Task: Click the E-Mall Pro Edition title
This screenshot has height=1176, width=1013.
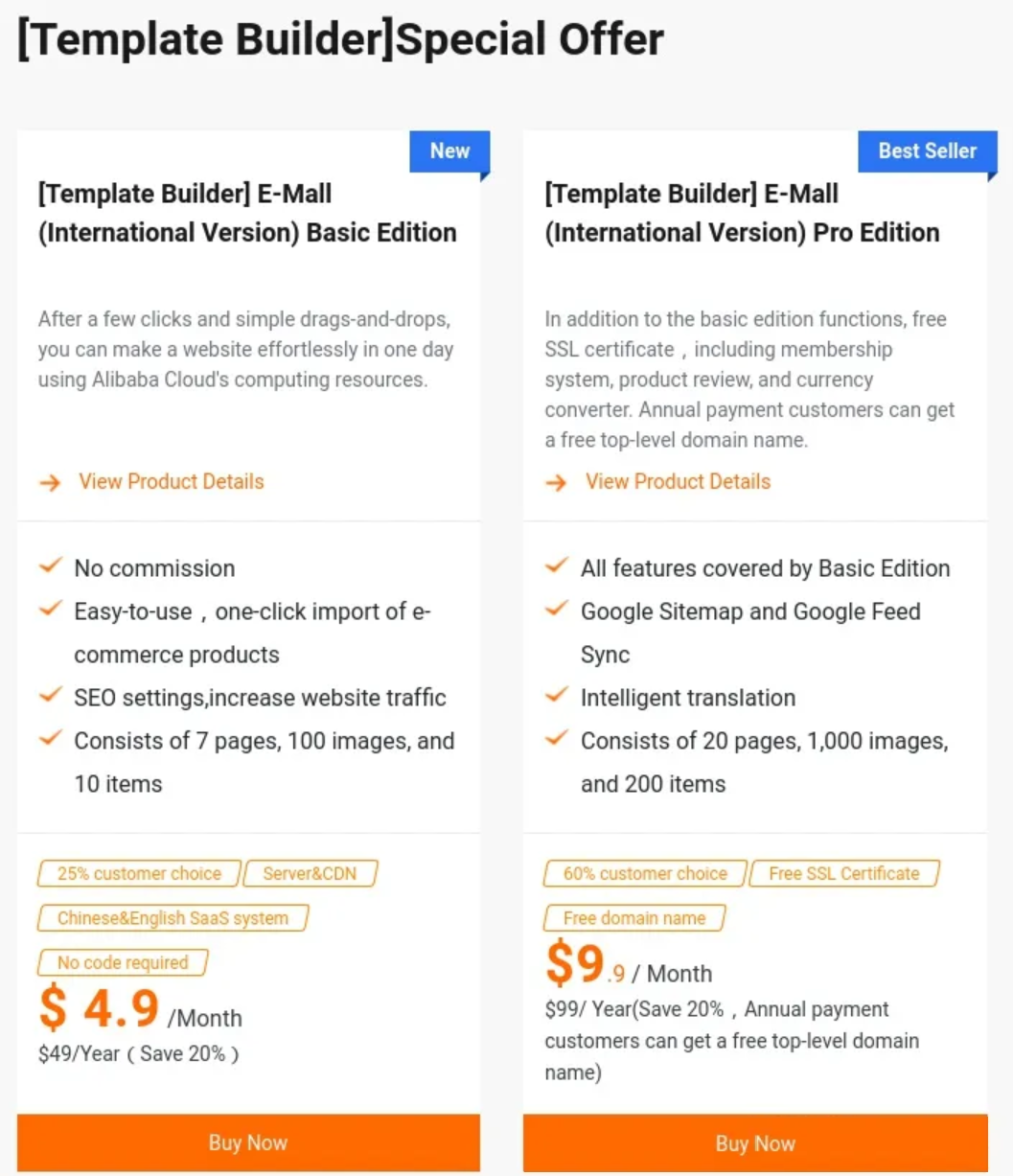Action: pyautogui.click(x=742, y=213)
